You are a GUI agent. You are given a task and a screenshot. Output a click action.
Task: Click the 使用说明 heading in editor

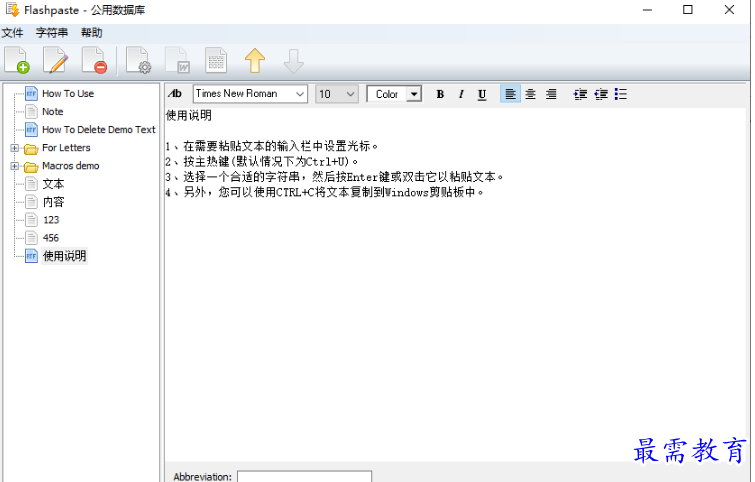tap(189, 116)
